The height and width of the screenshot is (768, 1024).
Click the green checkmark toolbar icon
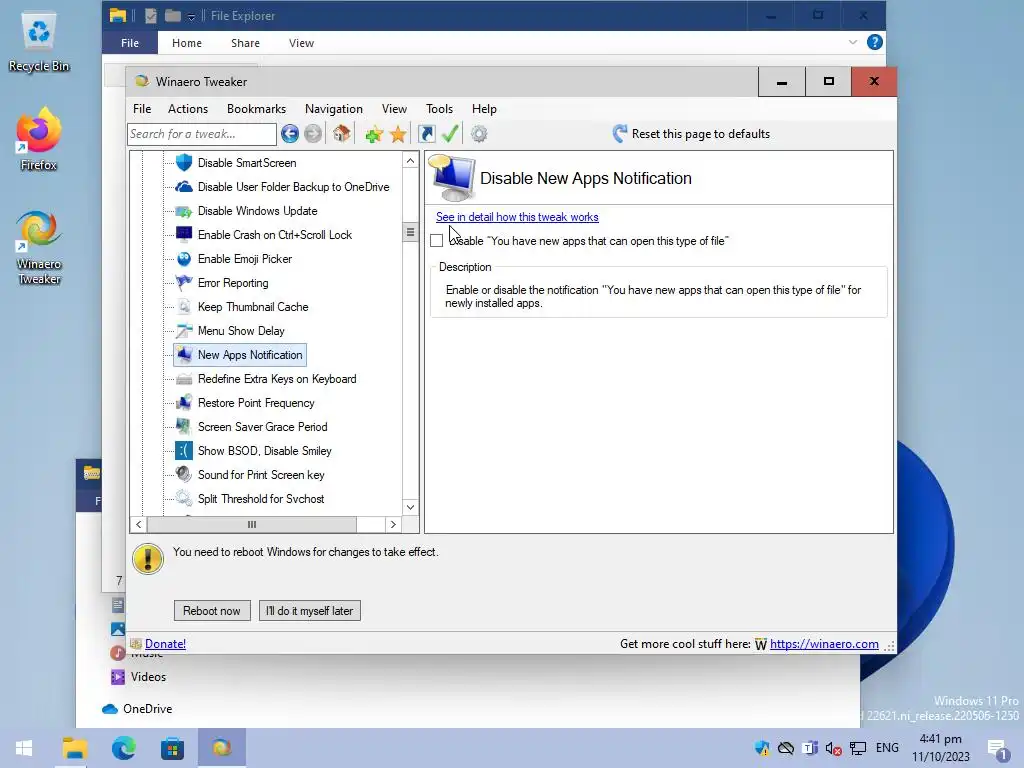click(450, 134)
